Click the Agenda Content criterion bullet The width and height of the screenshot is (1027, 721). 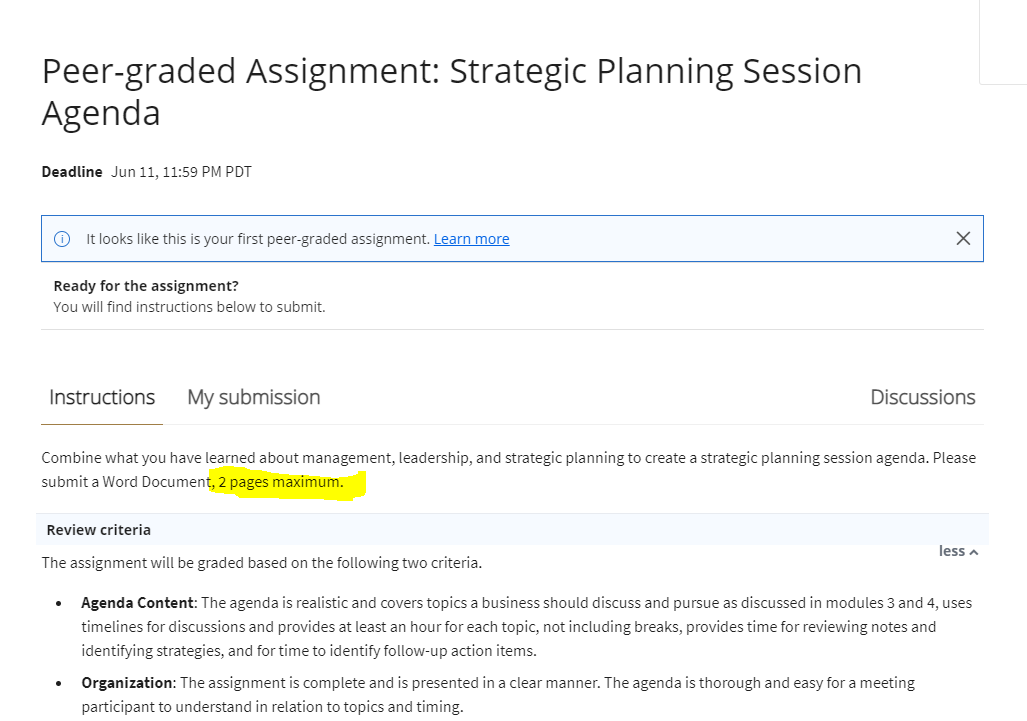(x=138, y=602)
